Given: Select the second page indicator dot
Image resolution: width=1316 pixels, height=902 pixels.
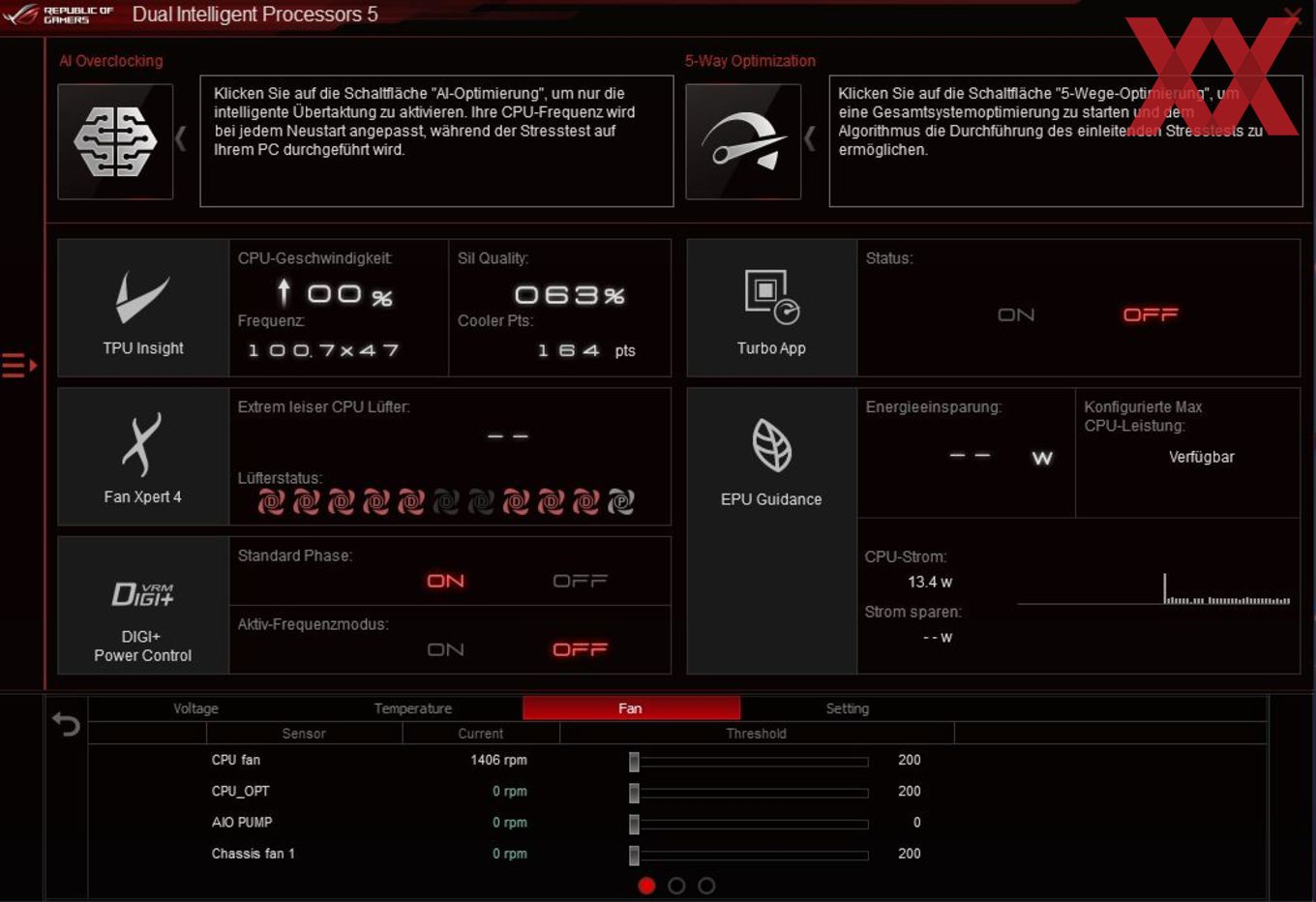Looking at the screenshot, I should pos(676,886).
